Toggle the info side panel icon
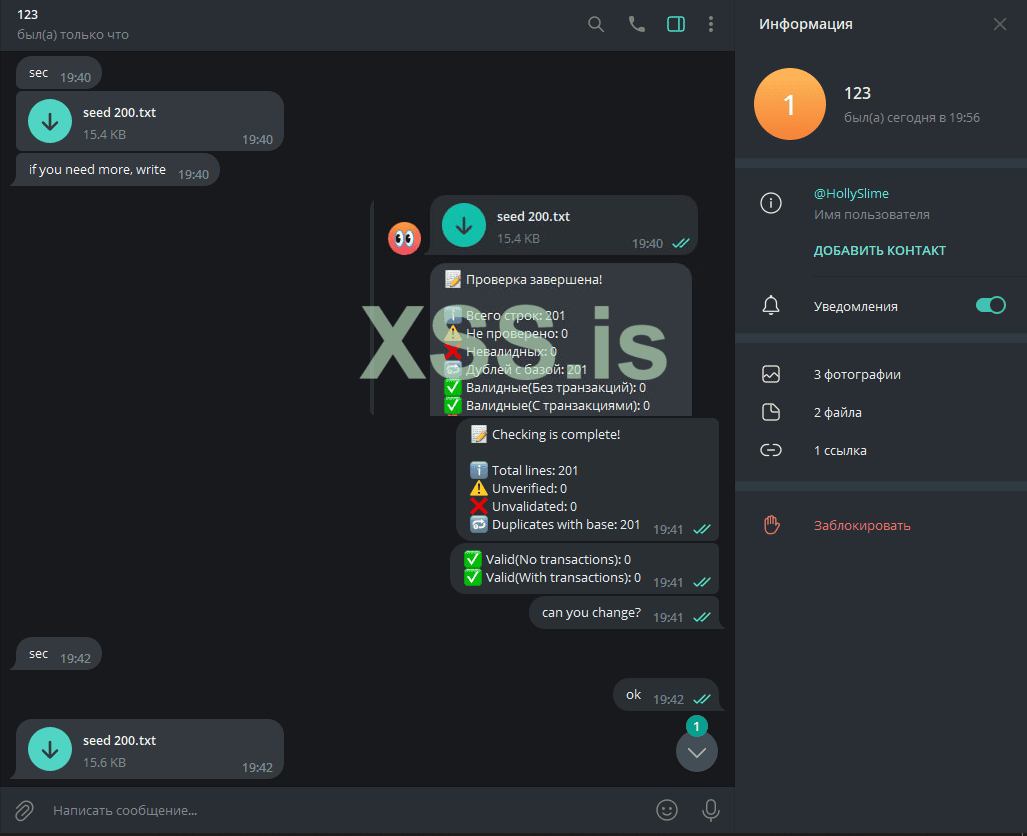 click(x=676, y=24)
